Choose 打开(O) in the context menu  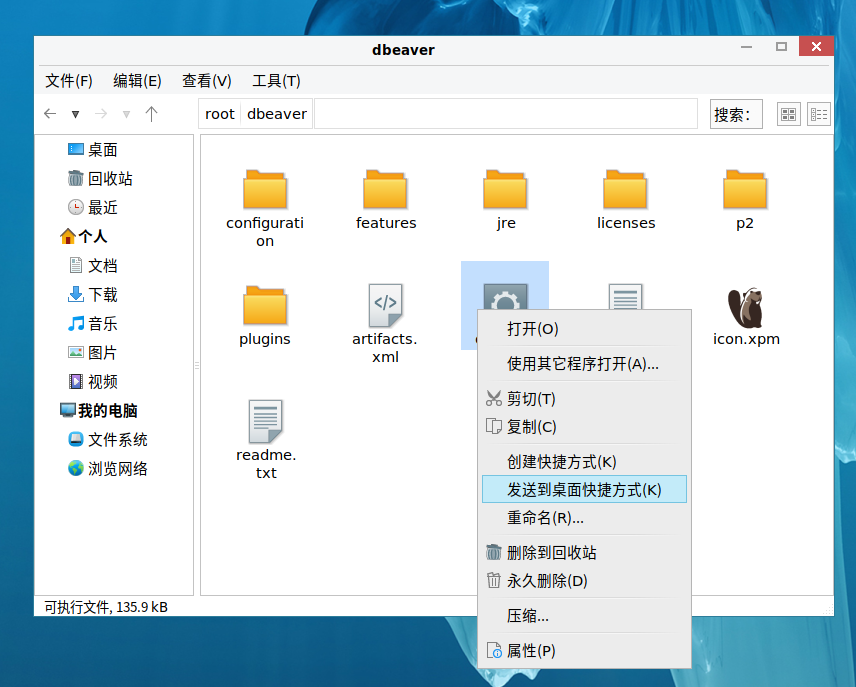tap(584, 329)
